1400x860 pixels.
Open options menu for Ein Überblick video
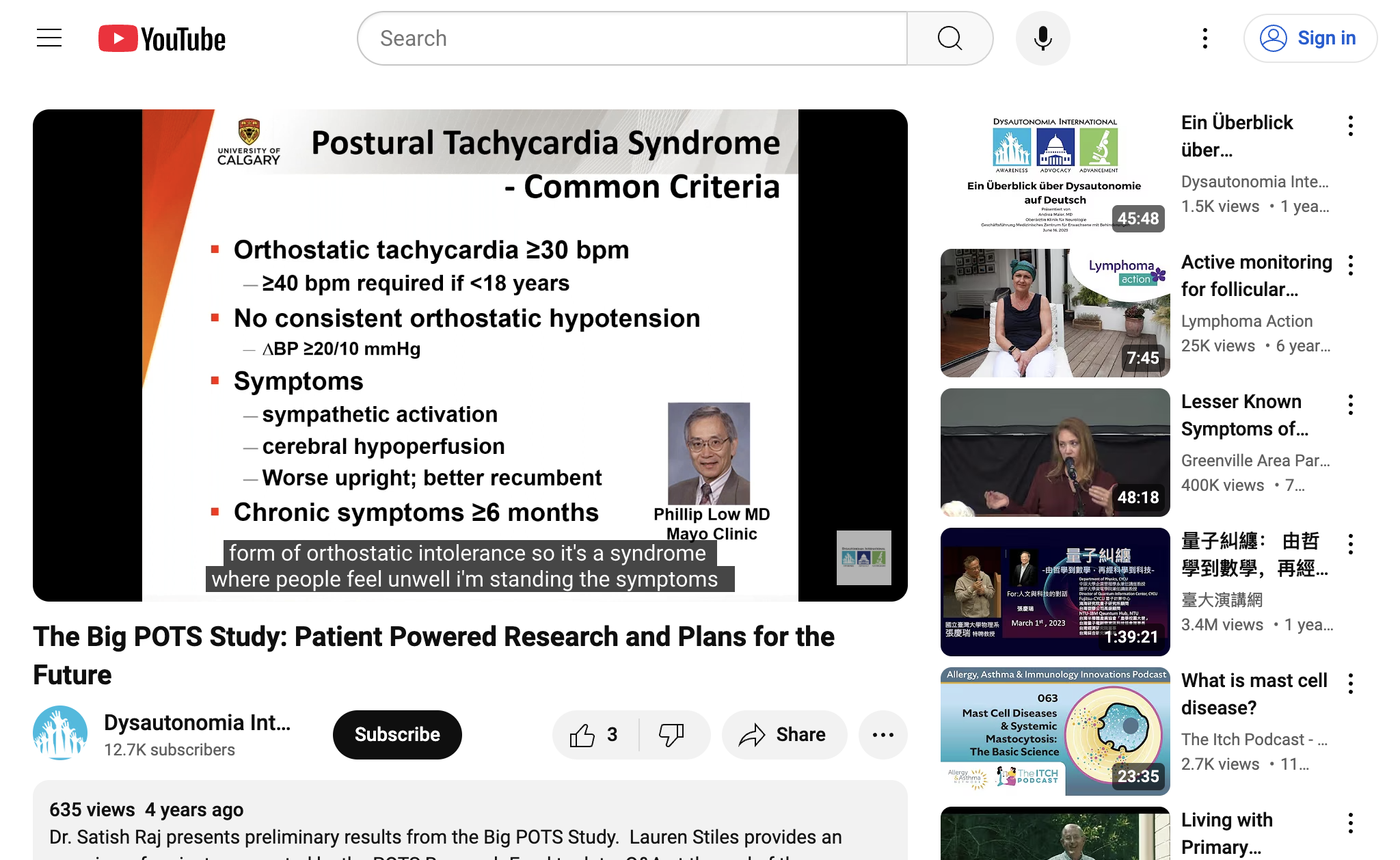click(x=1351, y=126)
